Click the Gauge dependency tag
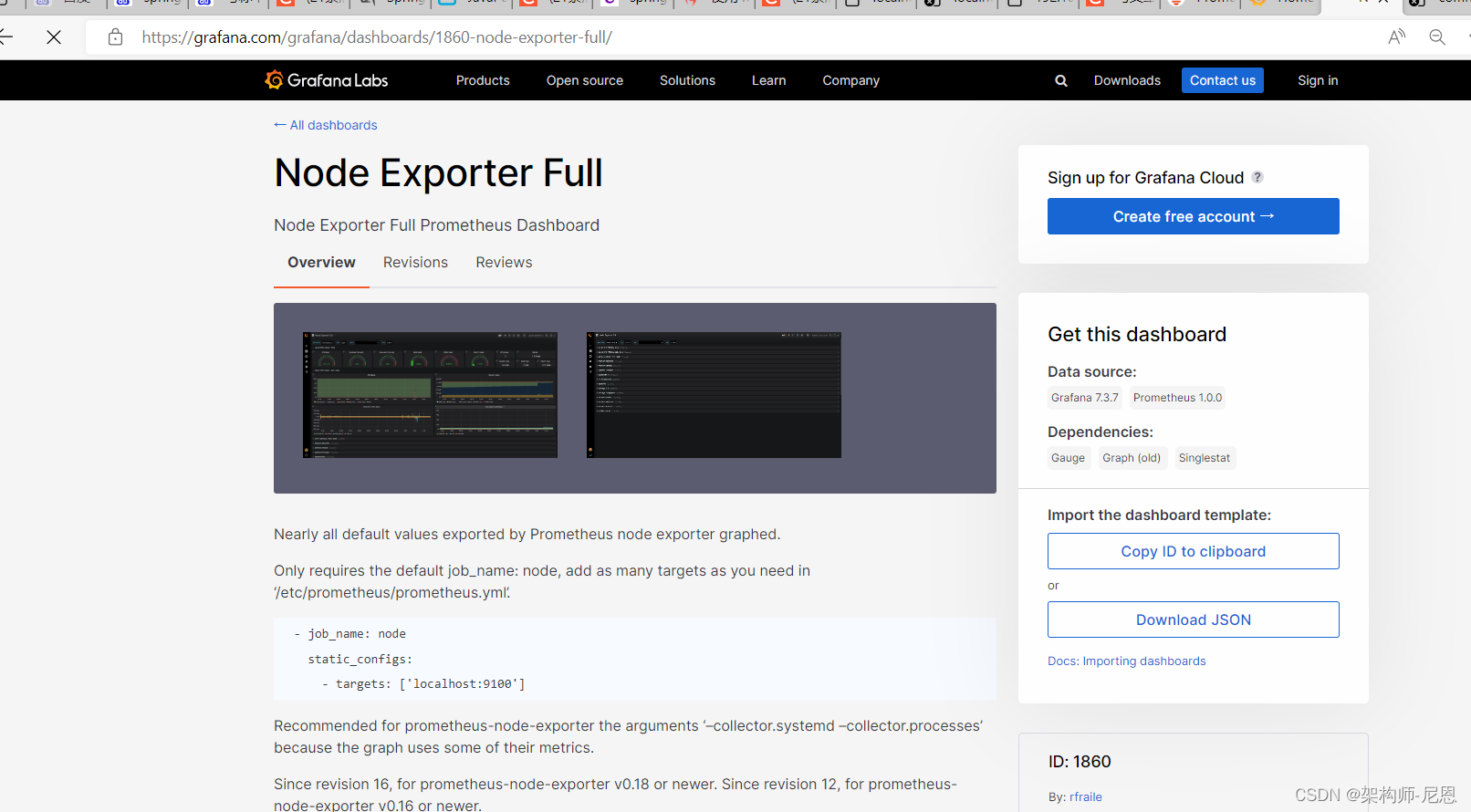This screenshot has height=812, width=1471. (1068, 458)
